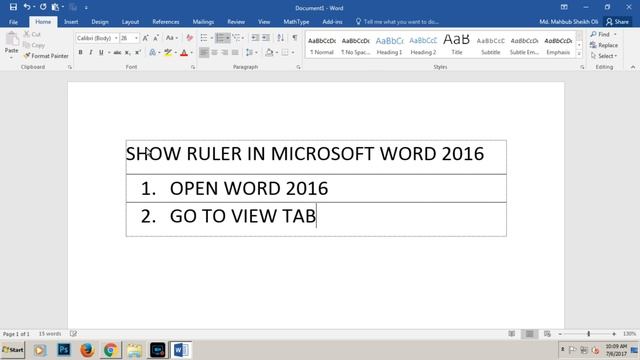
Task: Open the Change Case dropdown
Action: pos(172,38)
